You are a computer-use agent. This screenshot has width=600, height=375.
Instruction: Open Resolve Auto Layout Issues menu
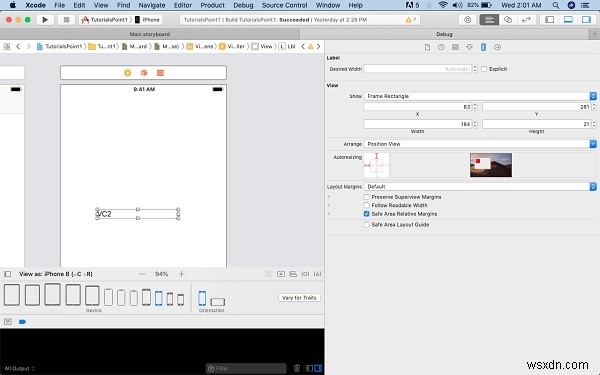click(x=318, y=274)
